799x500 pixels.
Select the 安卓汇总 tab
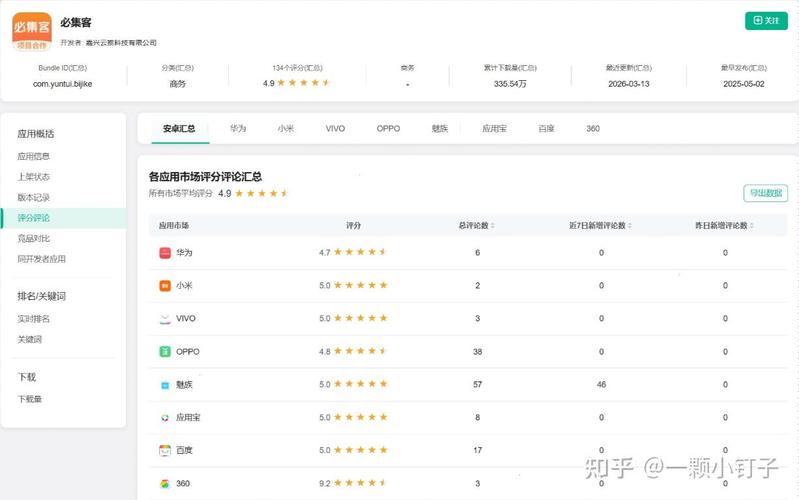pos(179,128)
